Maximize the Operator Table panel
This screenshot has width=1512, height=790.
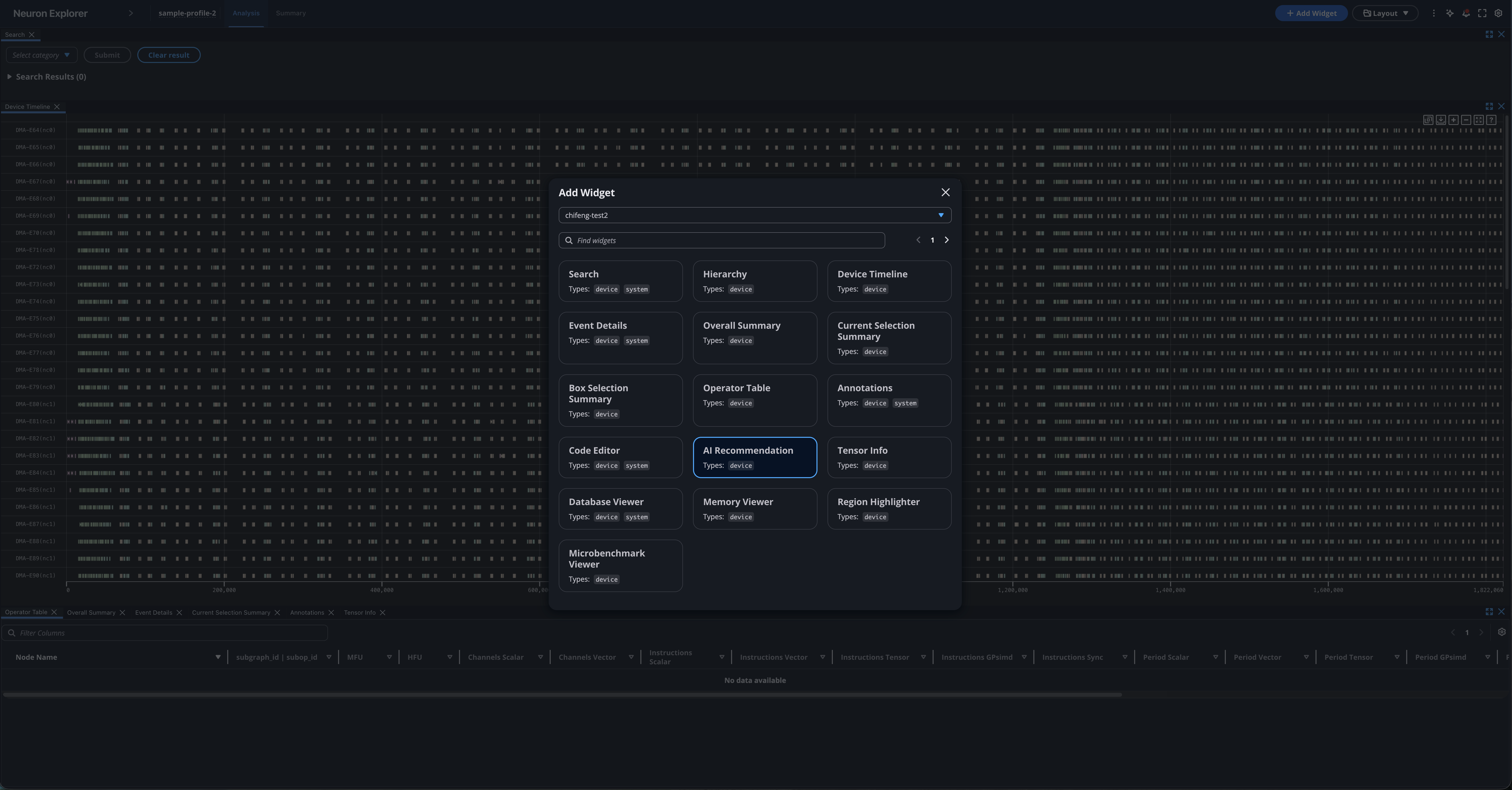1489,612
